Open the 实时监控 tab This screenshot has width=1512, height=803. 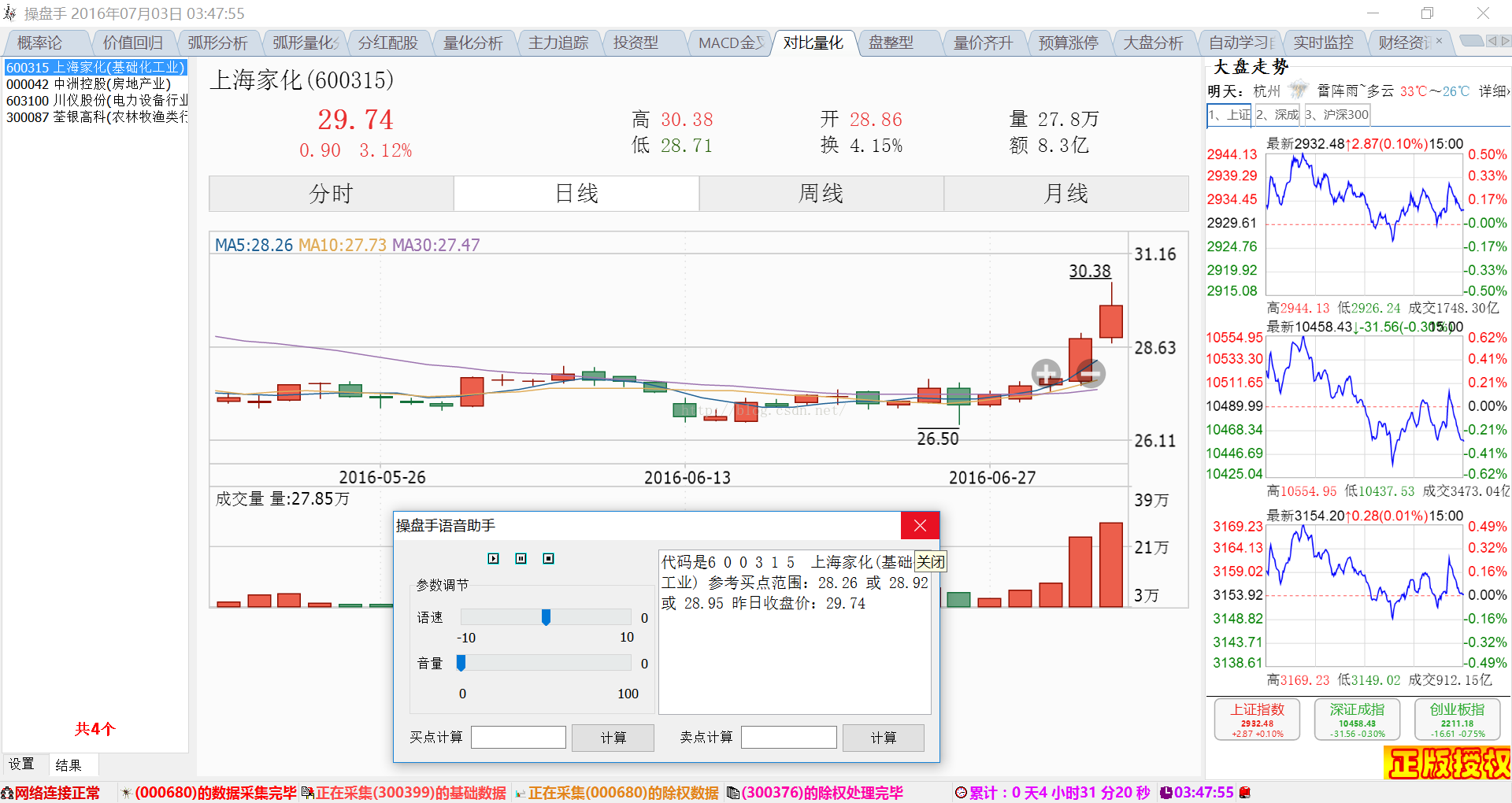[1323, 43]
